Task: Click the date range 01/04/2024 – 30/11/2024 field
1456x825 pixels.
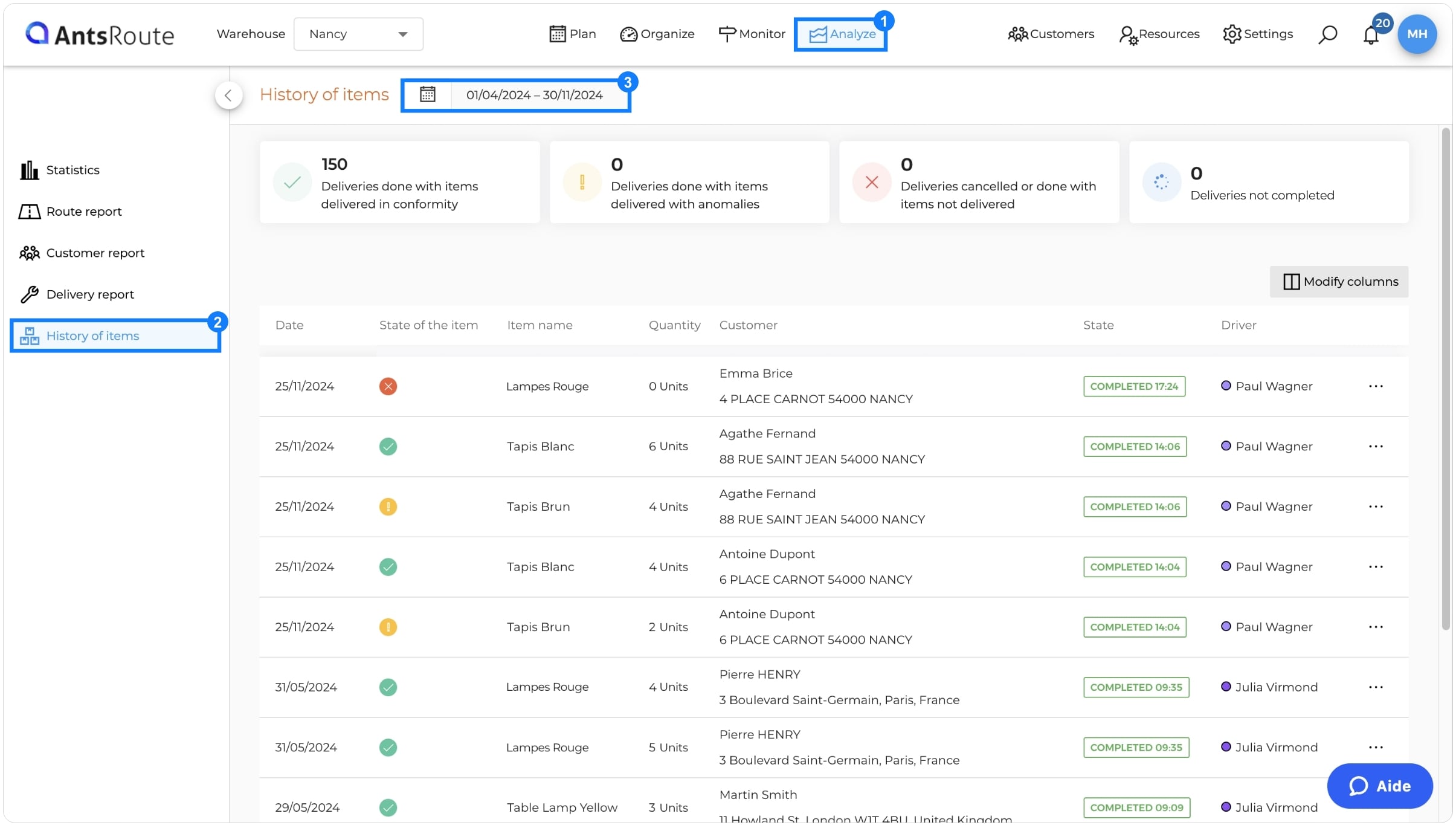Action: click(x=534, y=95)
